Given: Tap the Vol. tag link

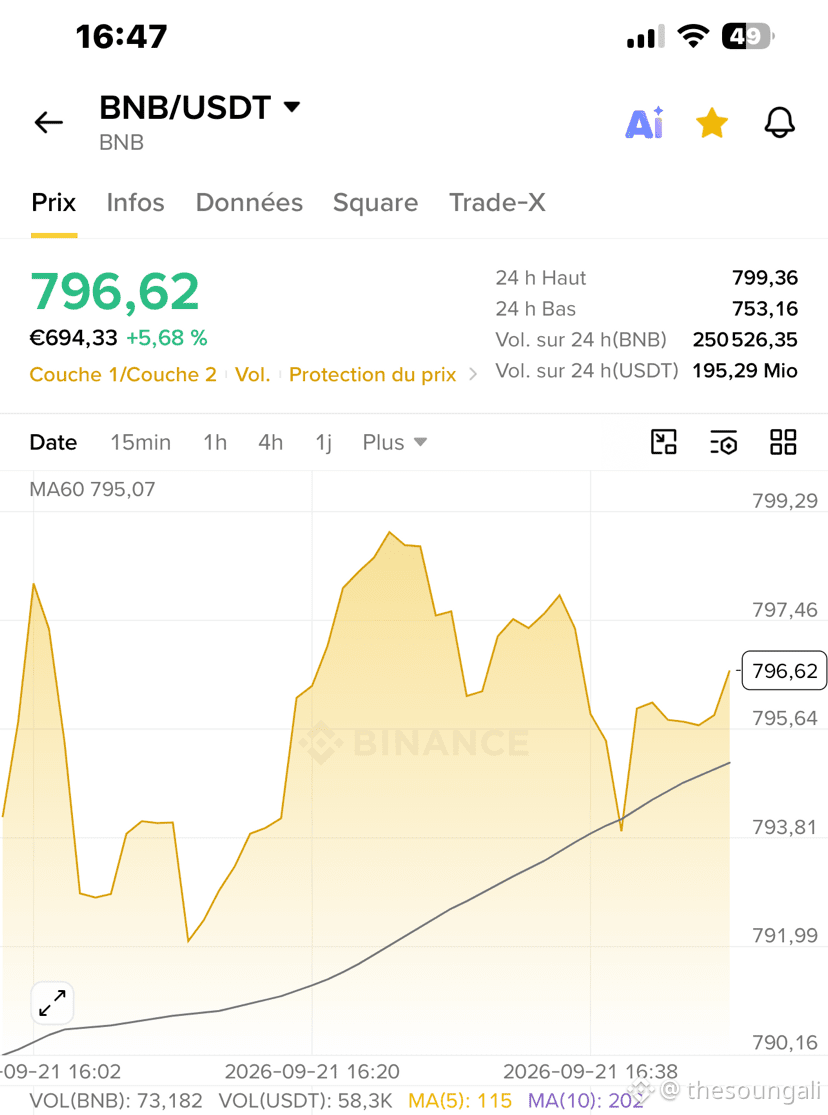Looking at the screenshot, I should click(x=253, y=374).
